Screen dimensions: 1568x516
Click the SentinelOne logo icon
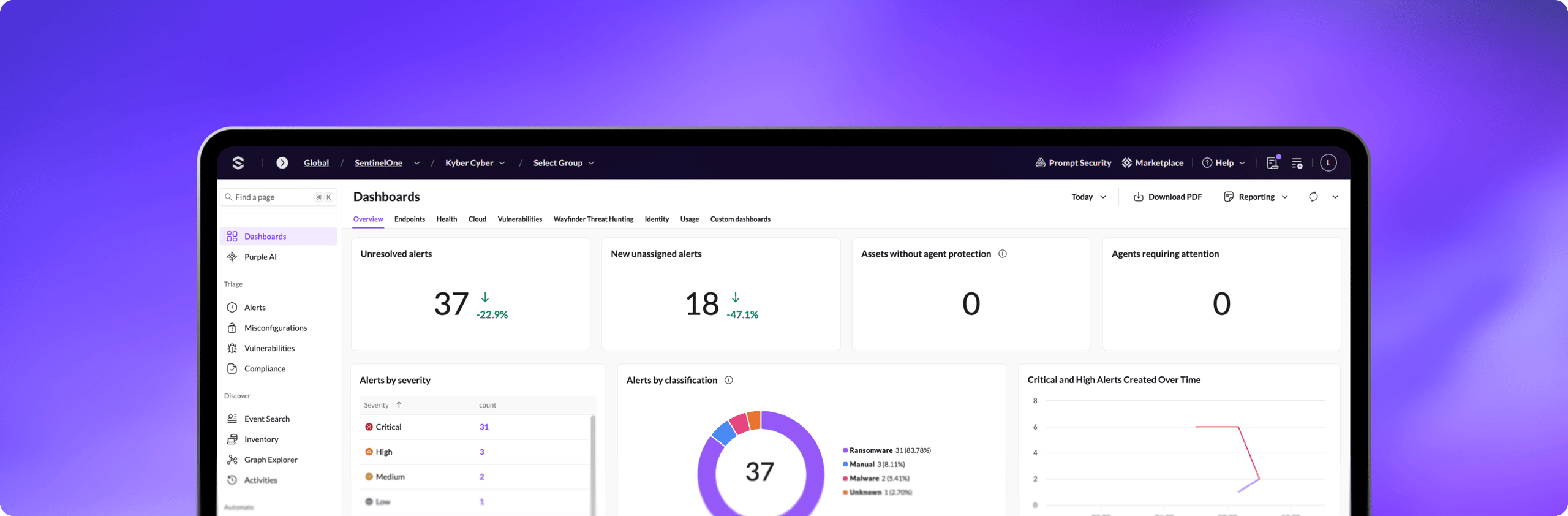tap(238, 163)
